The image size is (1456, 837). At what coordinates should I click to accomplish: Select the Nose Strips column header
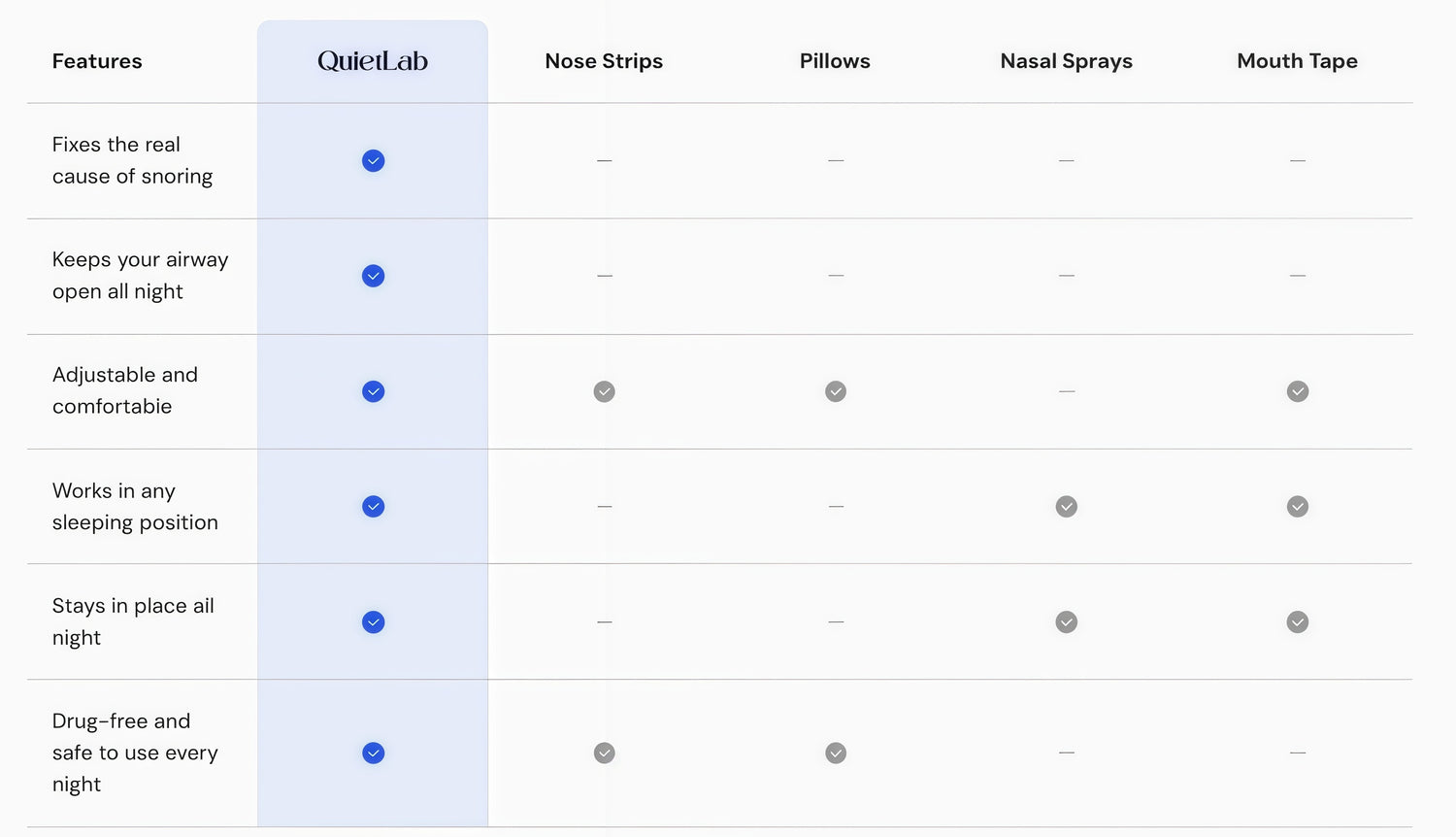(604, 61)
